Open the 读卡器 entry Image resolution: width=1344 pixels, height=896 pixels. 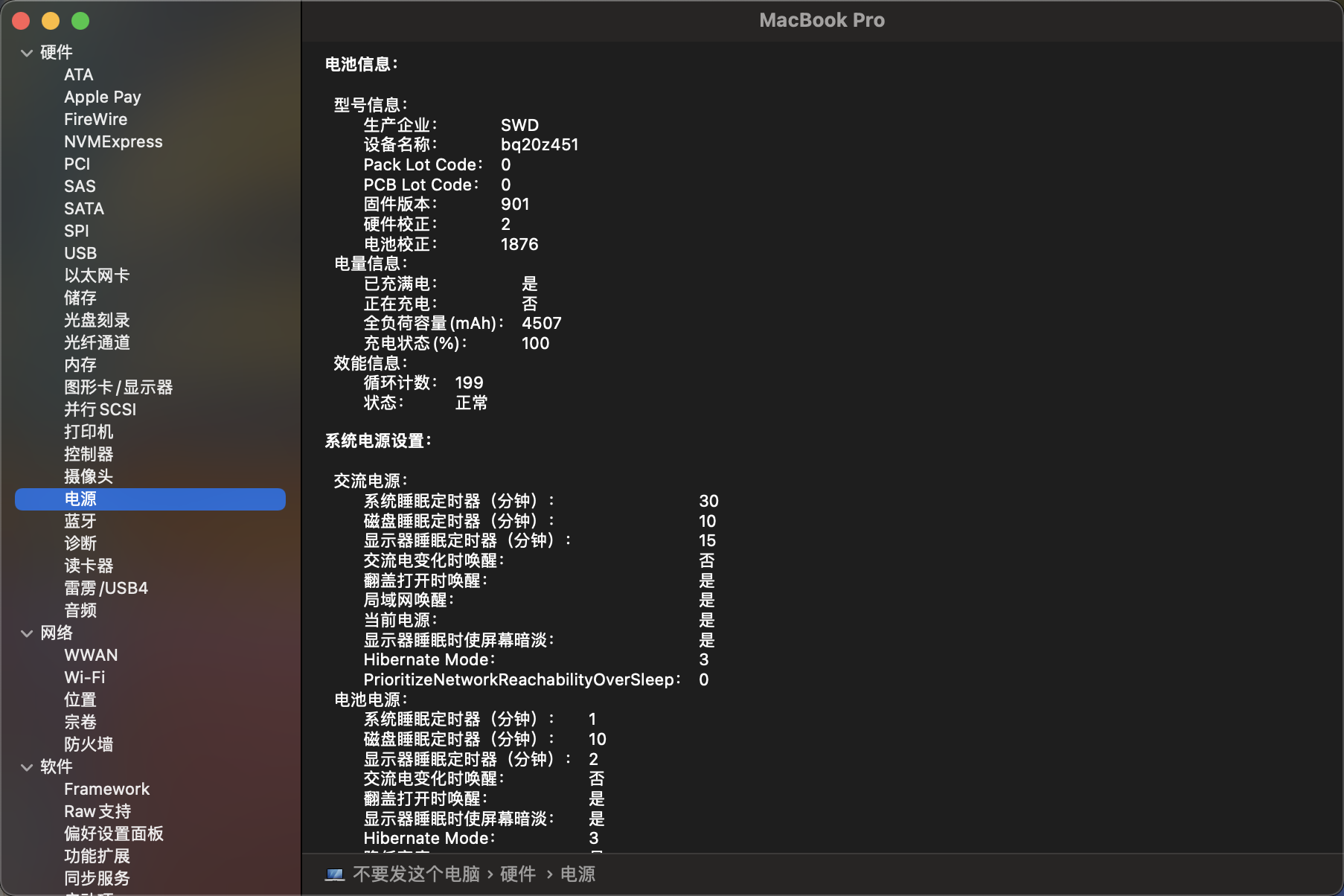89,566
